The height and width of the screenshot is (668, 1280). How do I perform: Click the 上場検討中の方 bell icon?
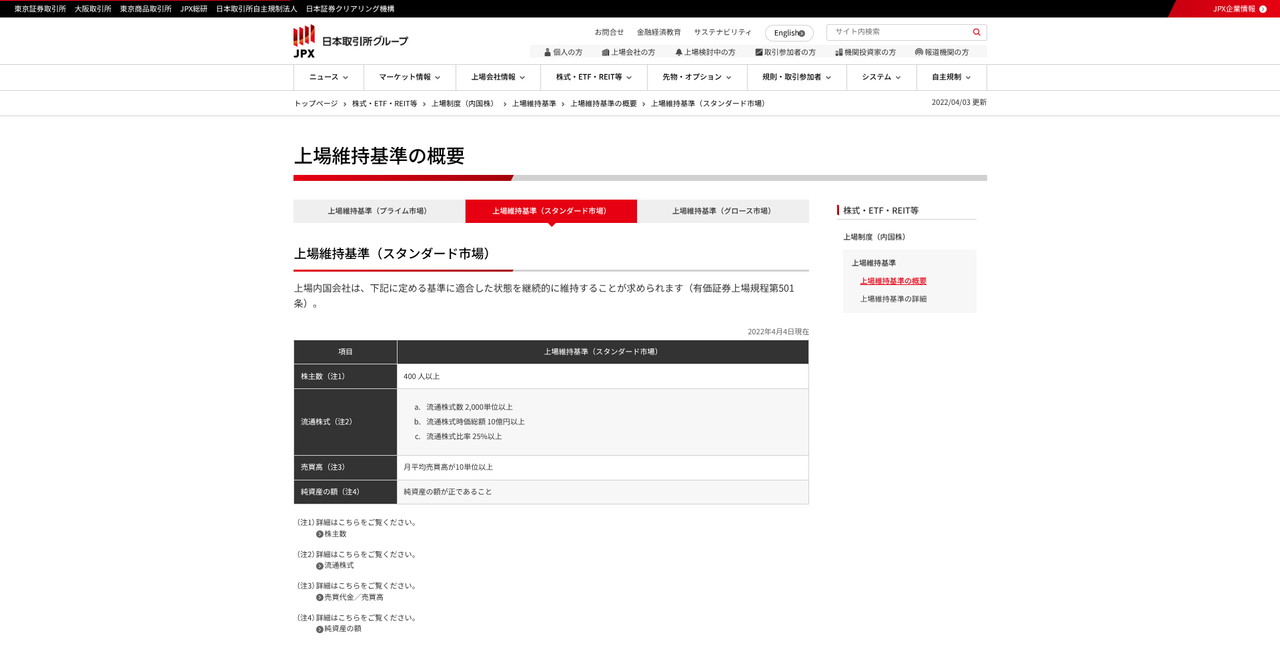tap(679, 51)
